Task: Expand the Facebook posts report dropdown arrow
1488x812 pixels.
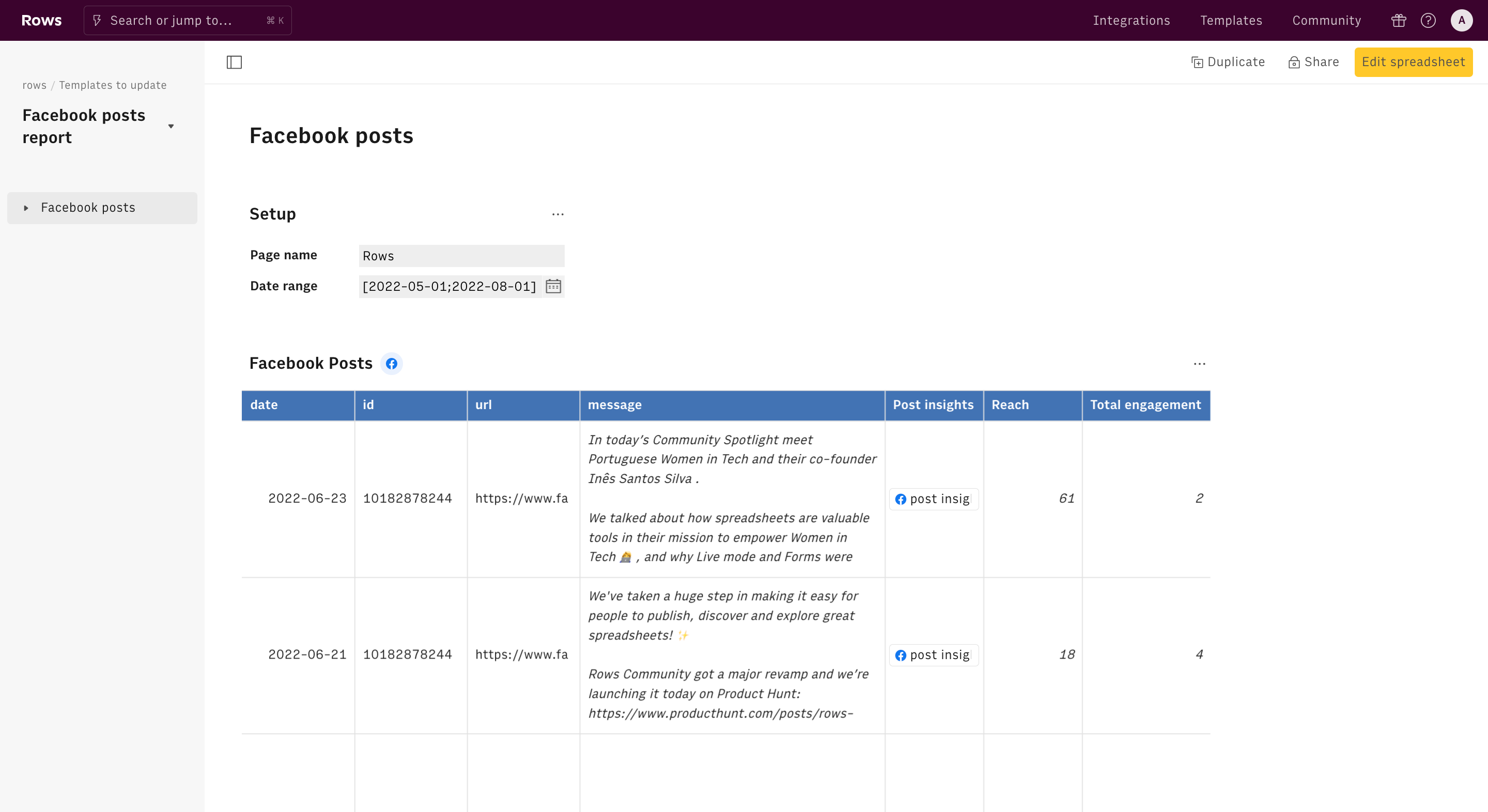Action: (x=171, y=127)
